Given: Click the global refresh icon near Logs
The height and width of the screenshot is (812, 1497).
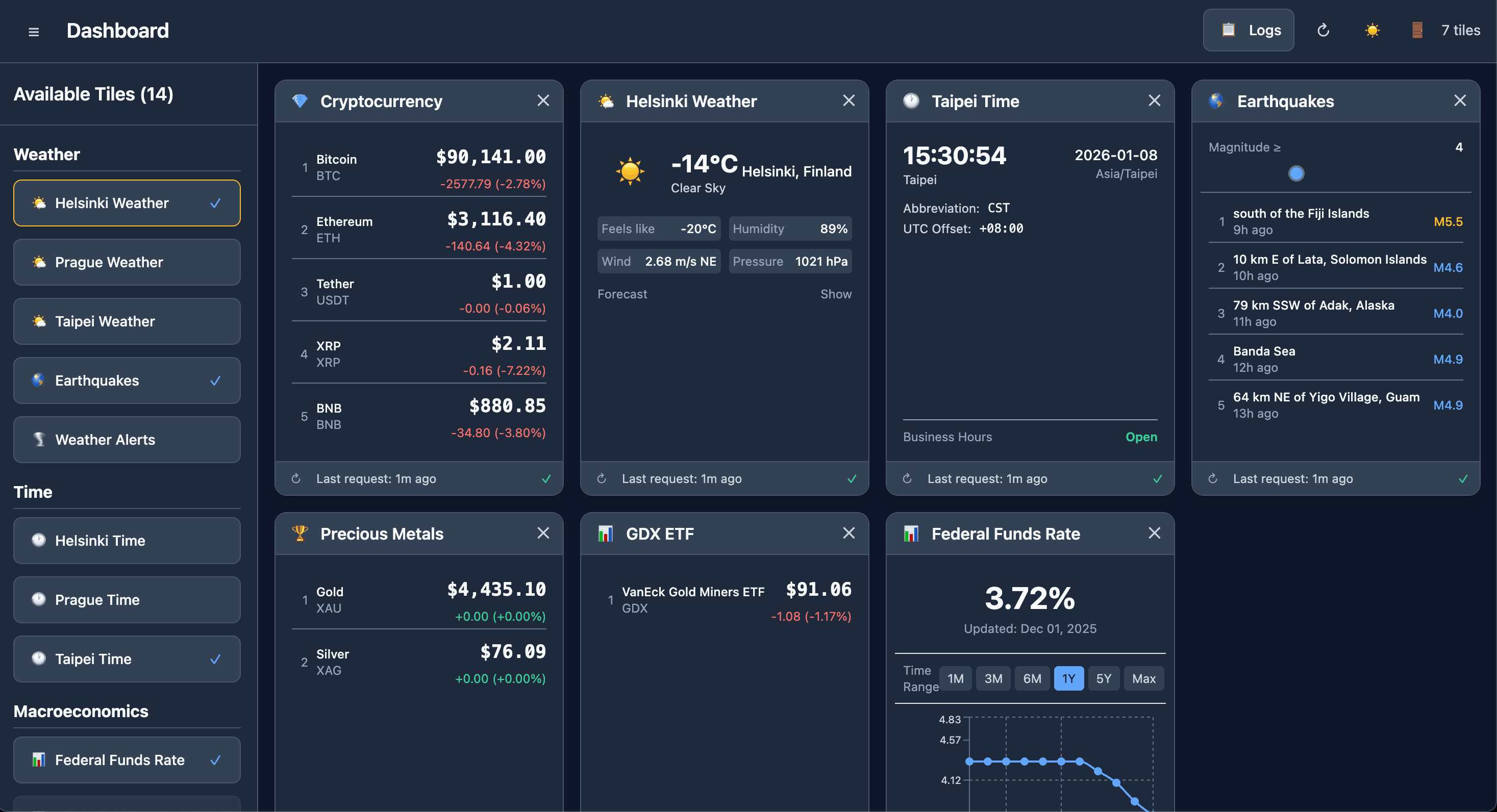Looking at the screenshot, I should point(1323,30).
